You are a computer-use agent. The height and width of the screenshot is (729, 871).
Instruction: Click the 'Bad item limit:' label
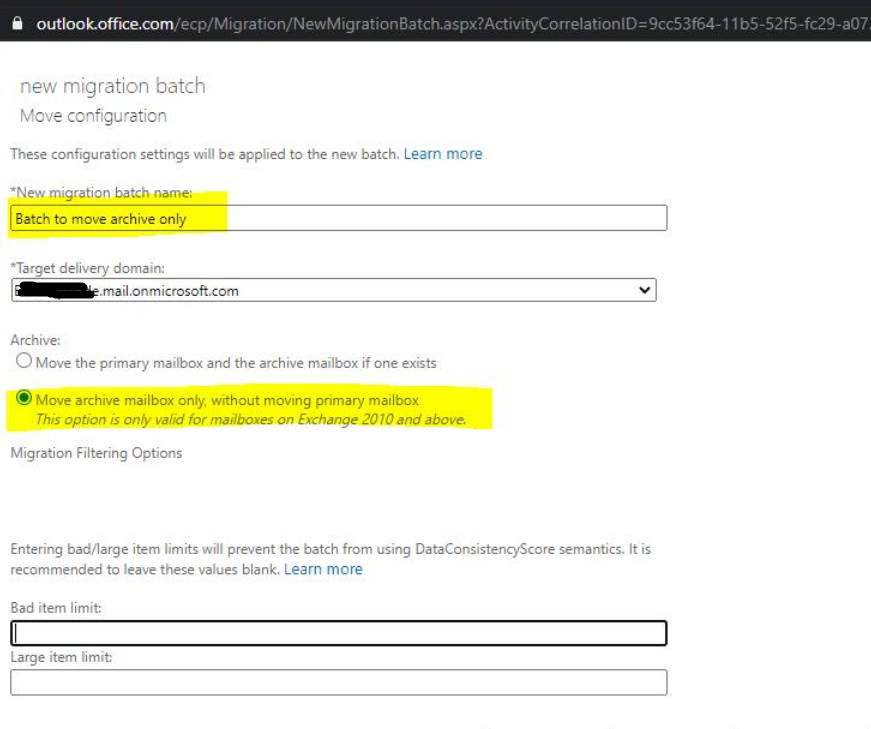coord(56,608)
